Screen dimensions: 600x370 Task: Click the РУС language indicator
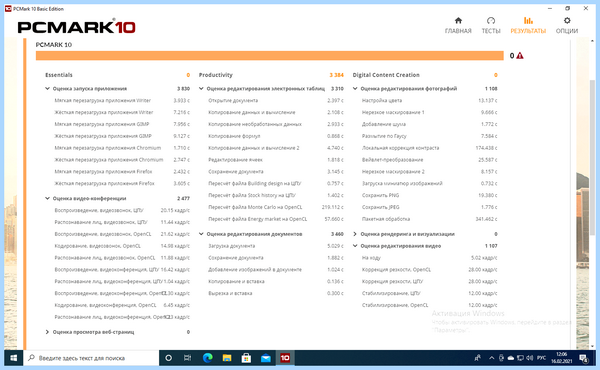coord(541,358)
